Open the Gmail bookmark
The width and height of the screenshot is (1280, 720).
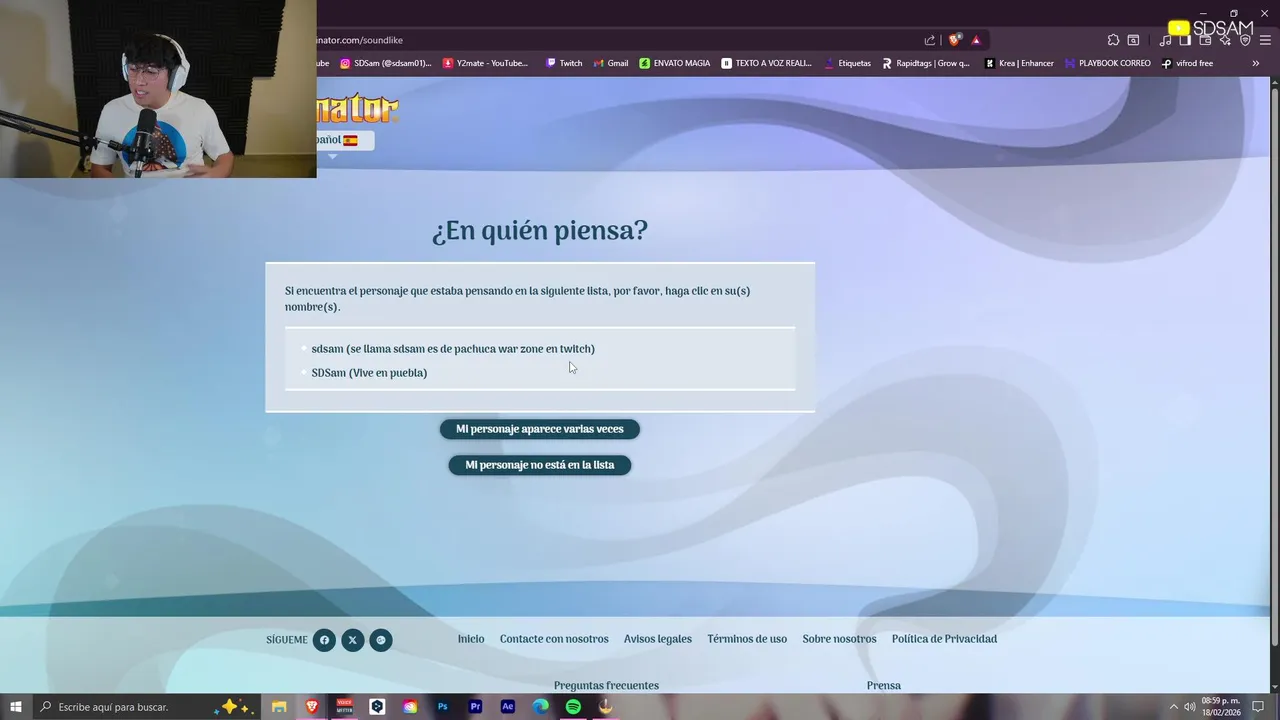(610, 63)
